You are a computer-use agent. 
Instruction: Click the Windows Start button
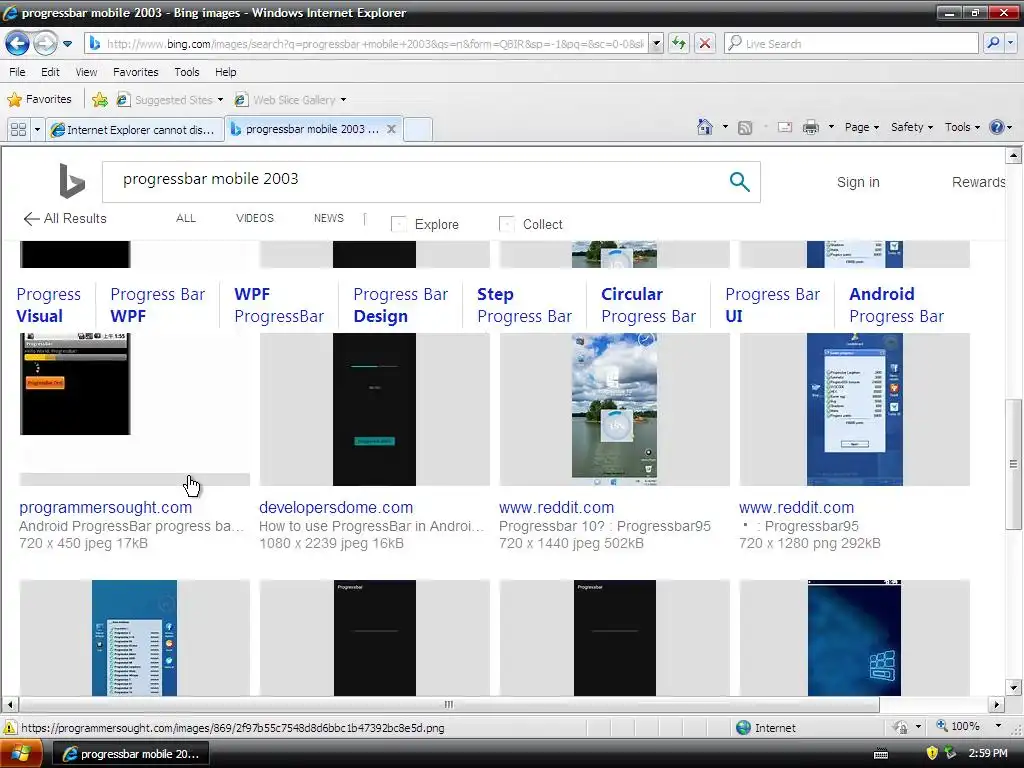coord(21,754)
